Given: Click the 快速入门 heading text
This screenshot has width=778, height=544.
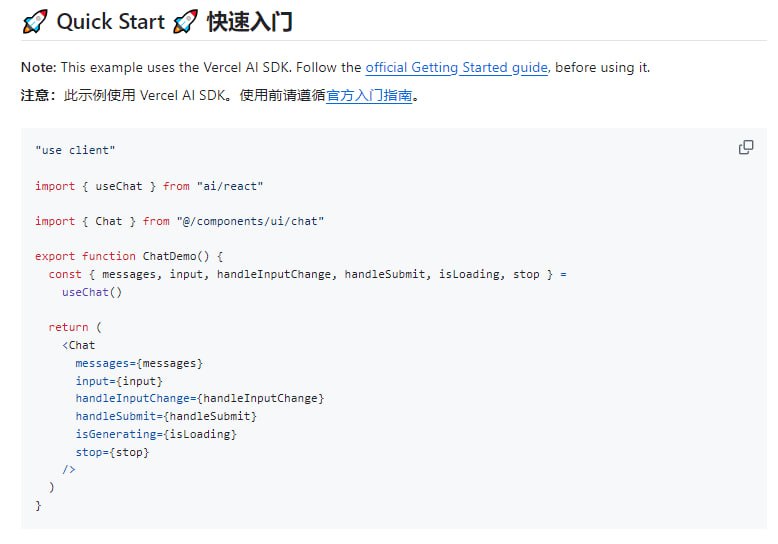Looking at the screenshot, I should [250, 22].
